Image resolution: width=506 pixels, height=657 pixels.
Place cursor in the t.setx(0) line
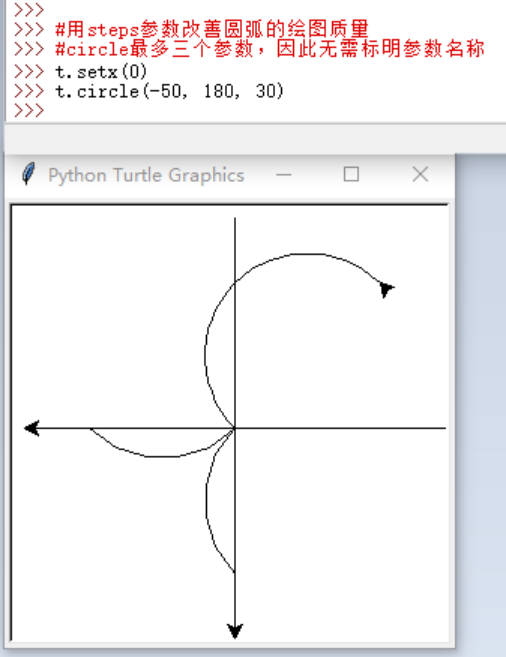[101, 72]
